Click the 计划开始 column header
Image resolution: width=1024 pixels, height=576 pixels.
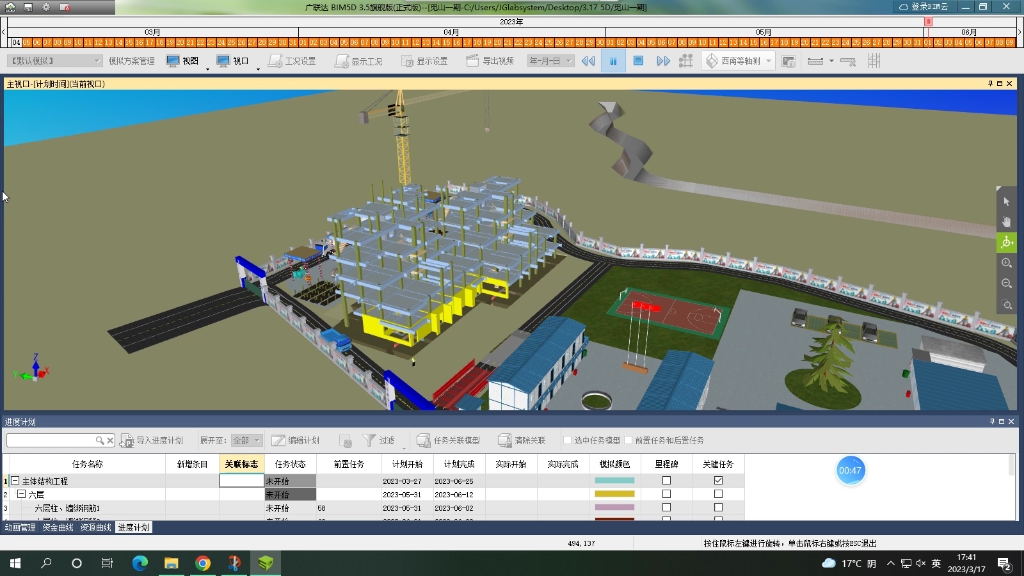point(407,464)
